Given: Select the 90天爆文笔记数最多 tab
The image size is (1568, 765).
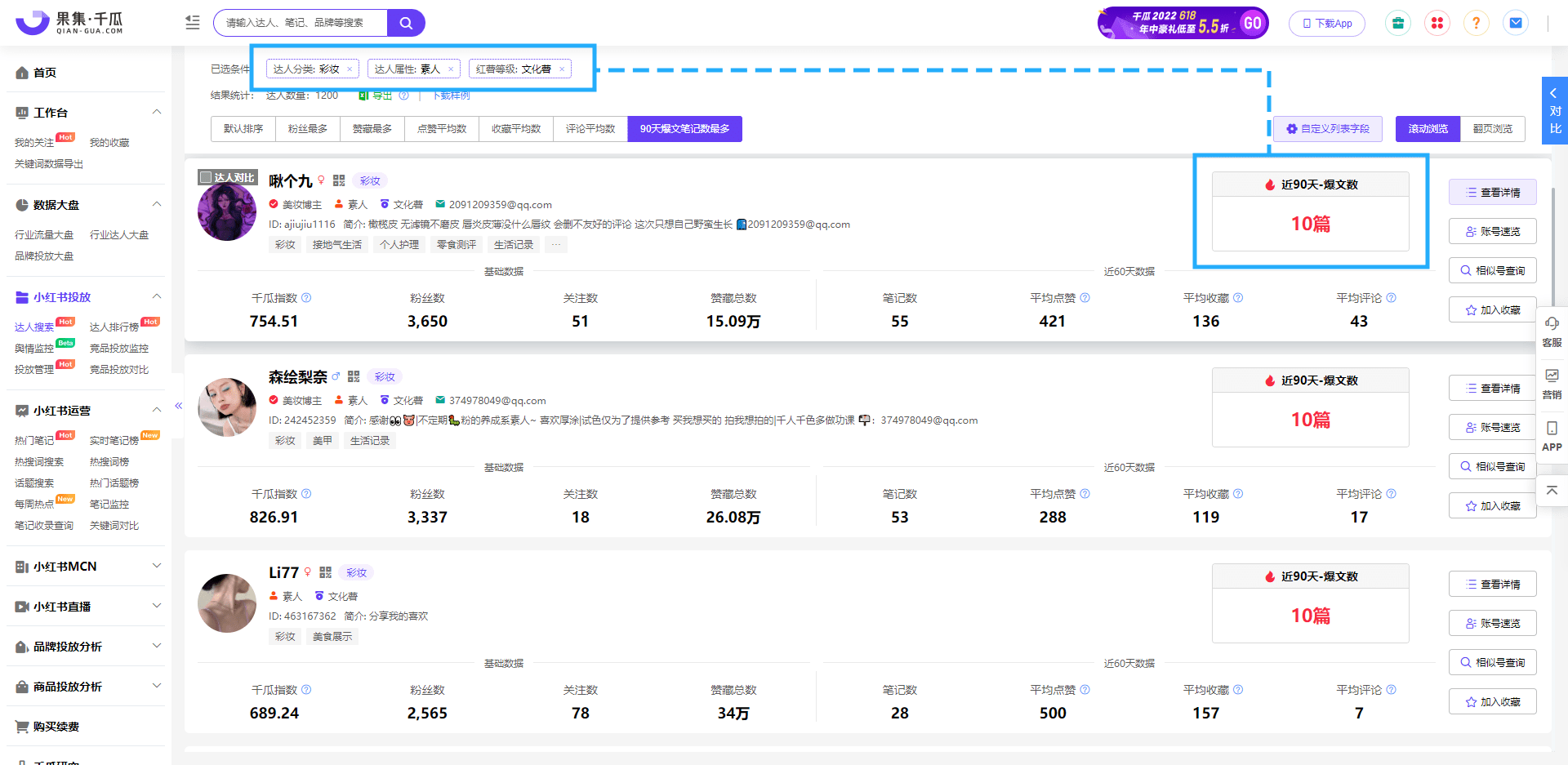Looking at the screenshot, I should [x=685, y=129].
